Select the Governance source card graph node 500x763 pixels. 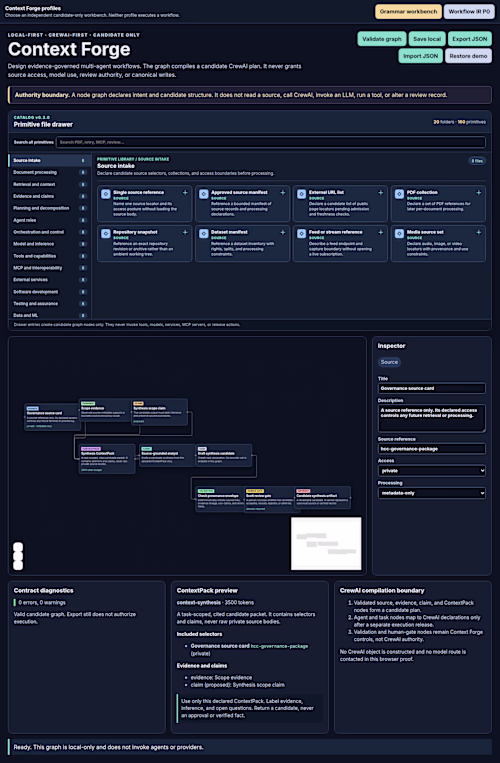(52, 417)
